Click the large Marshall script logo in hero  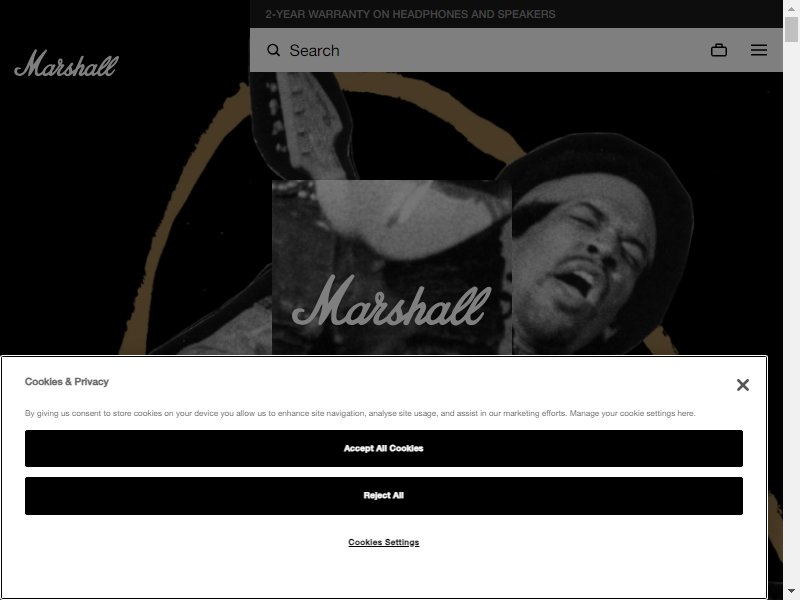pos(391,301)
